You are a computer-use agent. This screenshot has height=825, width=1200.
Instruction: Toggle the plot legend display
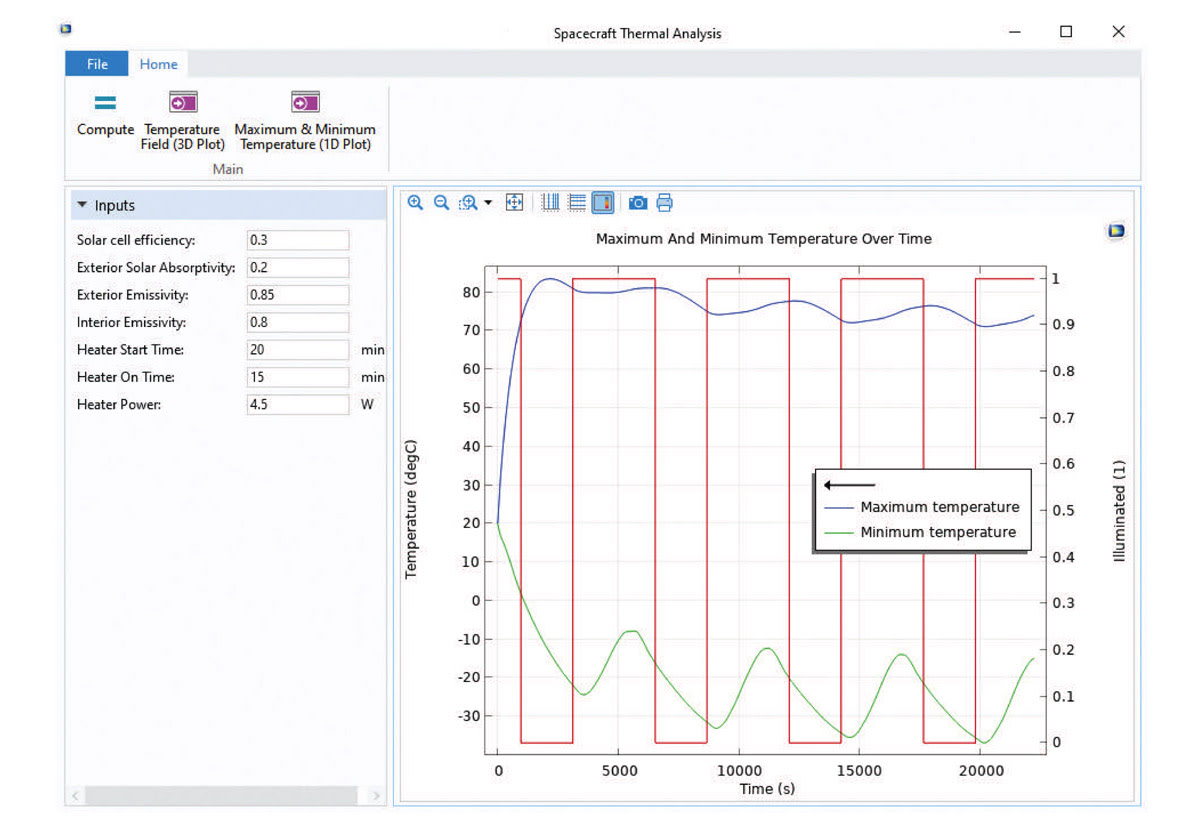(x=602, y=203)
